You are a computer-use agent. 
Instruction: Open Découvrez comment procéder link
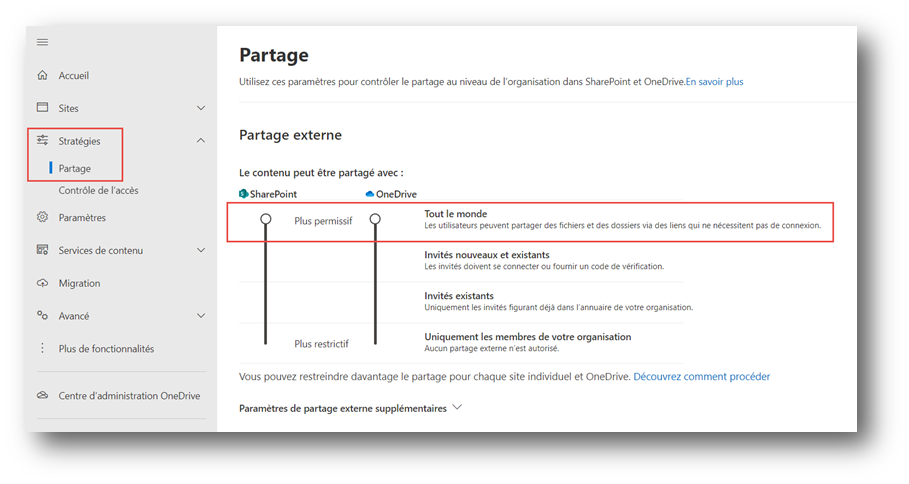click(x=701, y=376)
